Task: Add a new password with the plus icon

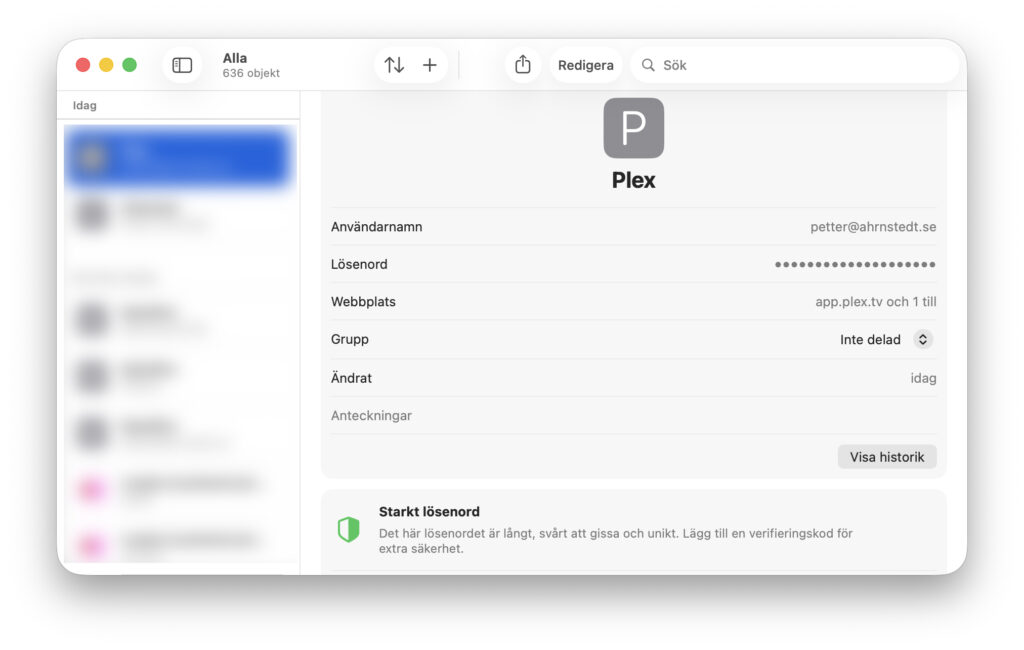Action: coord(430,65)
